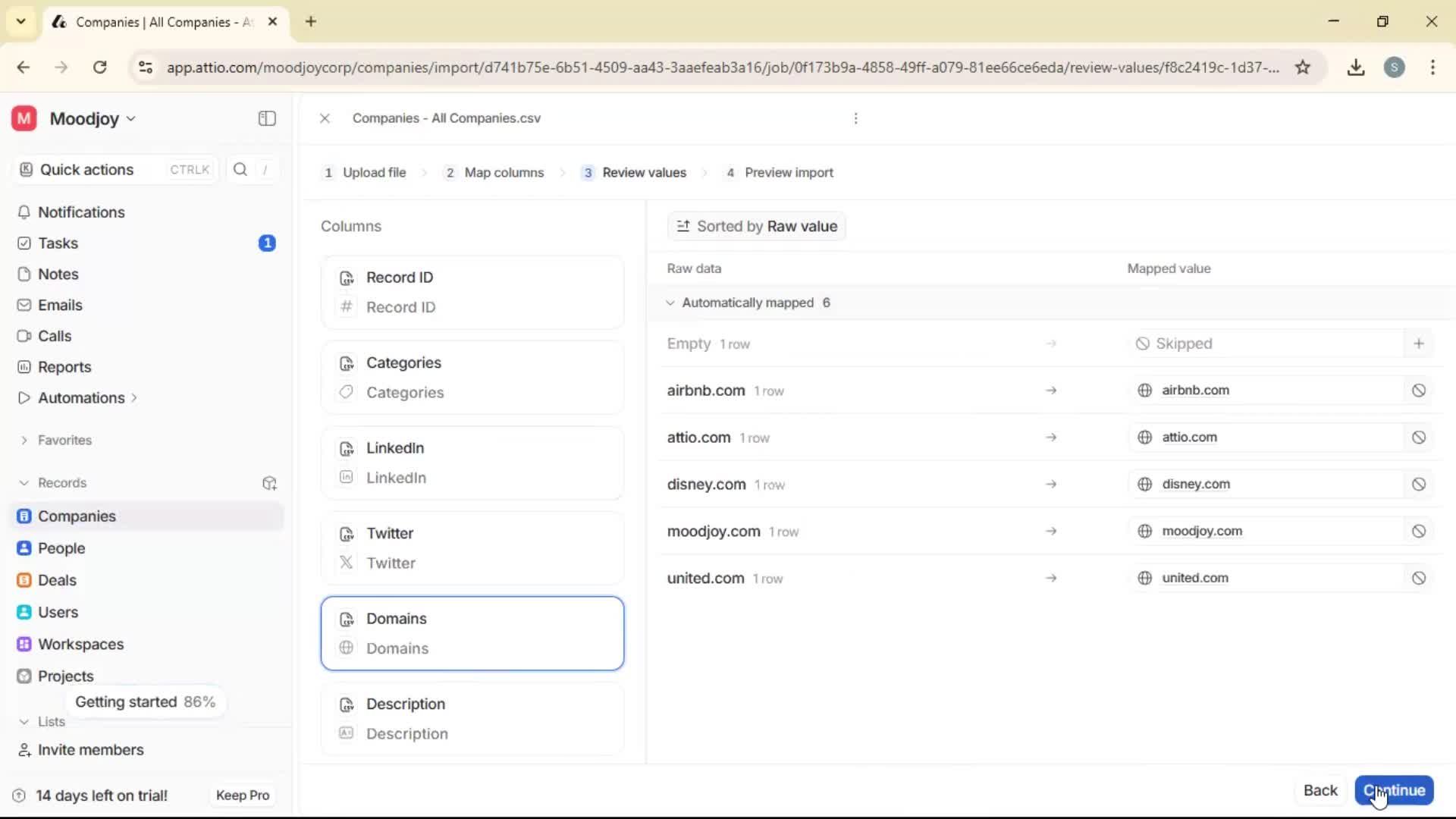Click the Getting started 86% progress indicator
This screenshot has height=819, width=1456.
[x=146, y=701]
